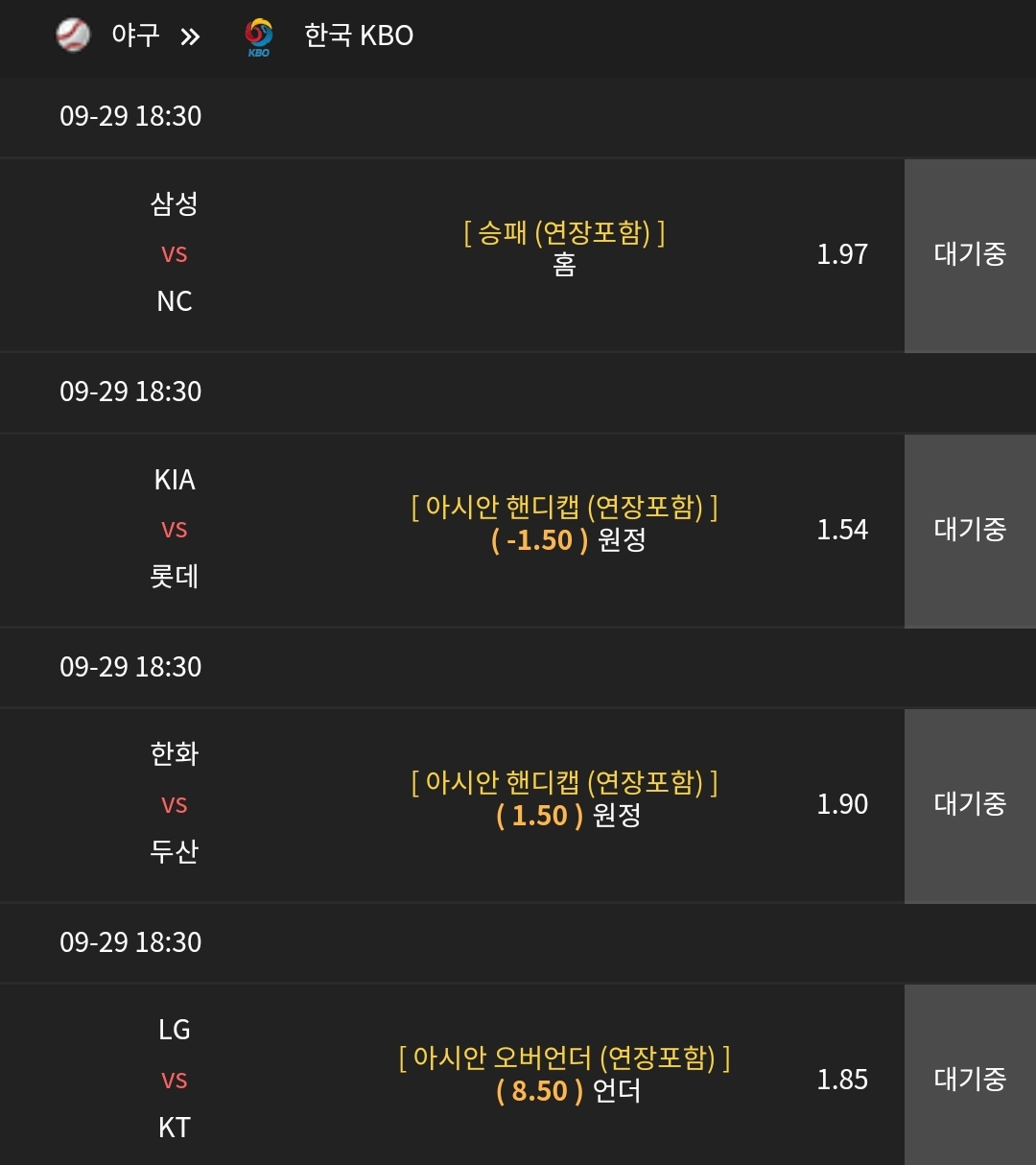Select the 두산 team name
Screen dimensions: 1036x1165
(175, 851)
